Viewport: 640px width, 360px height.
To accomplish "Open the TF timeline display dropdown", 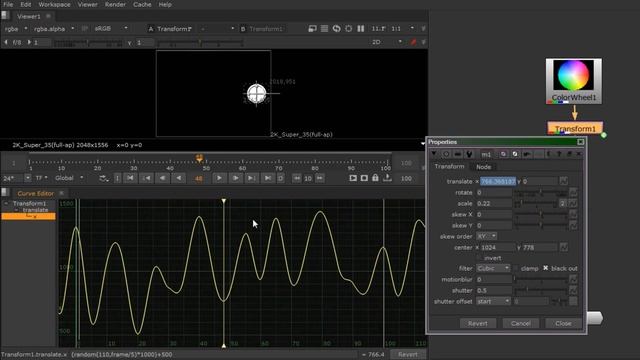I will tap(41, 178).
